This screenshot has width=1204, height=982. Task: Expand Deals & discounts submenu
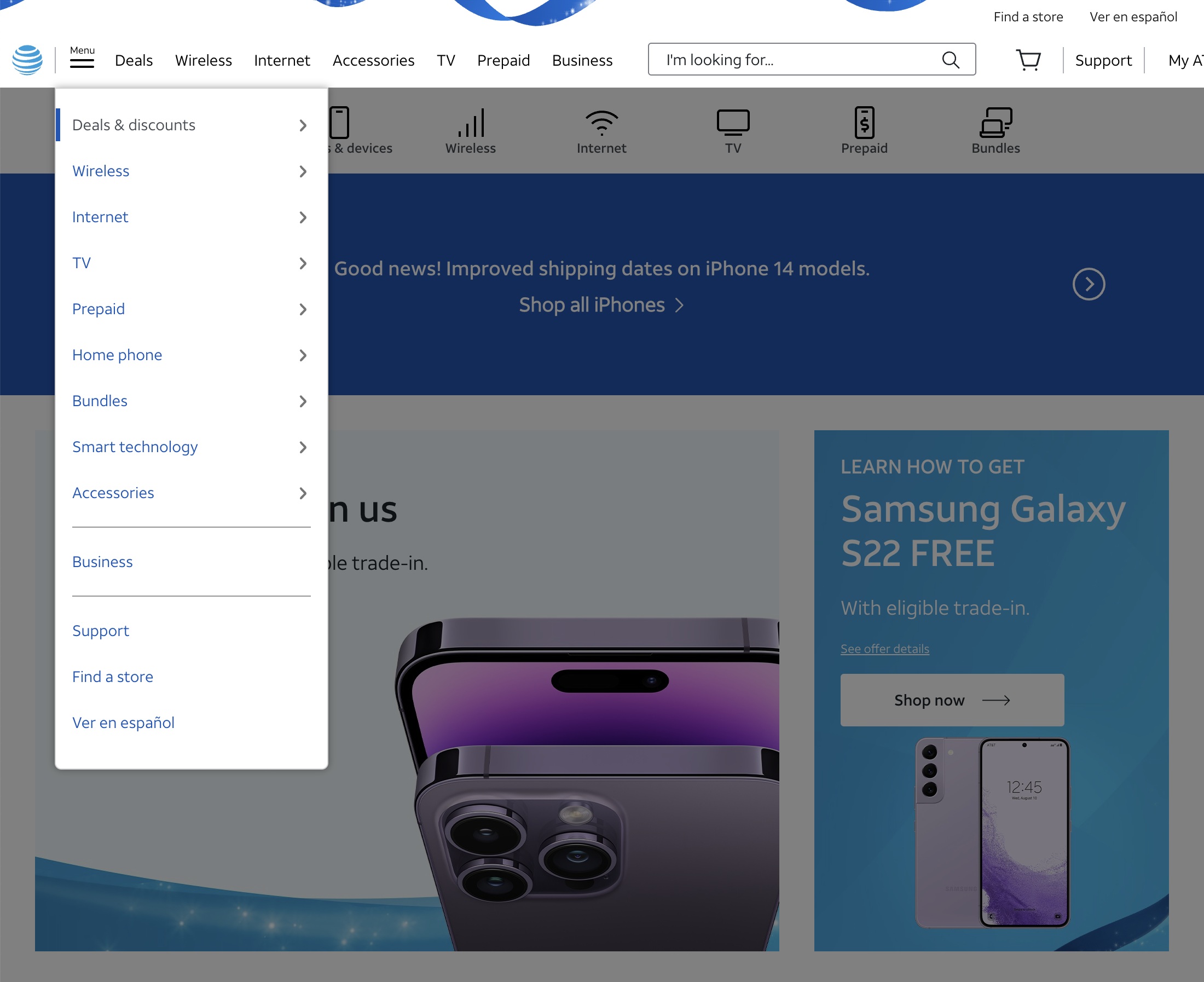[x=303, y=125]
